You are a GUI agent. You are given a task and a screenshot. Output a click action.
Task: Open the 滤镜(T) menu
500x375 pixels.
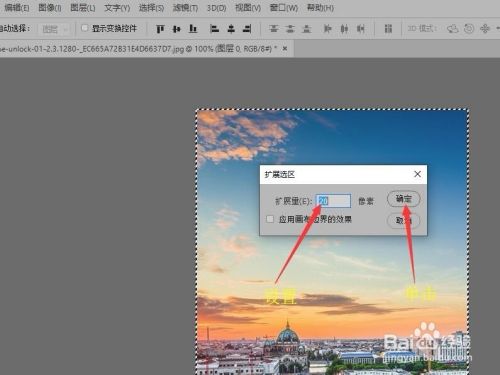(185, 8)
